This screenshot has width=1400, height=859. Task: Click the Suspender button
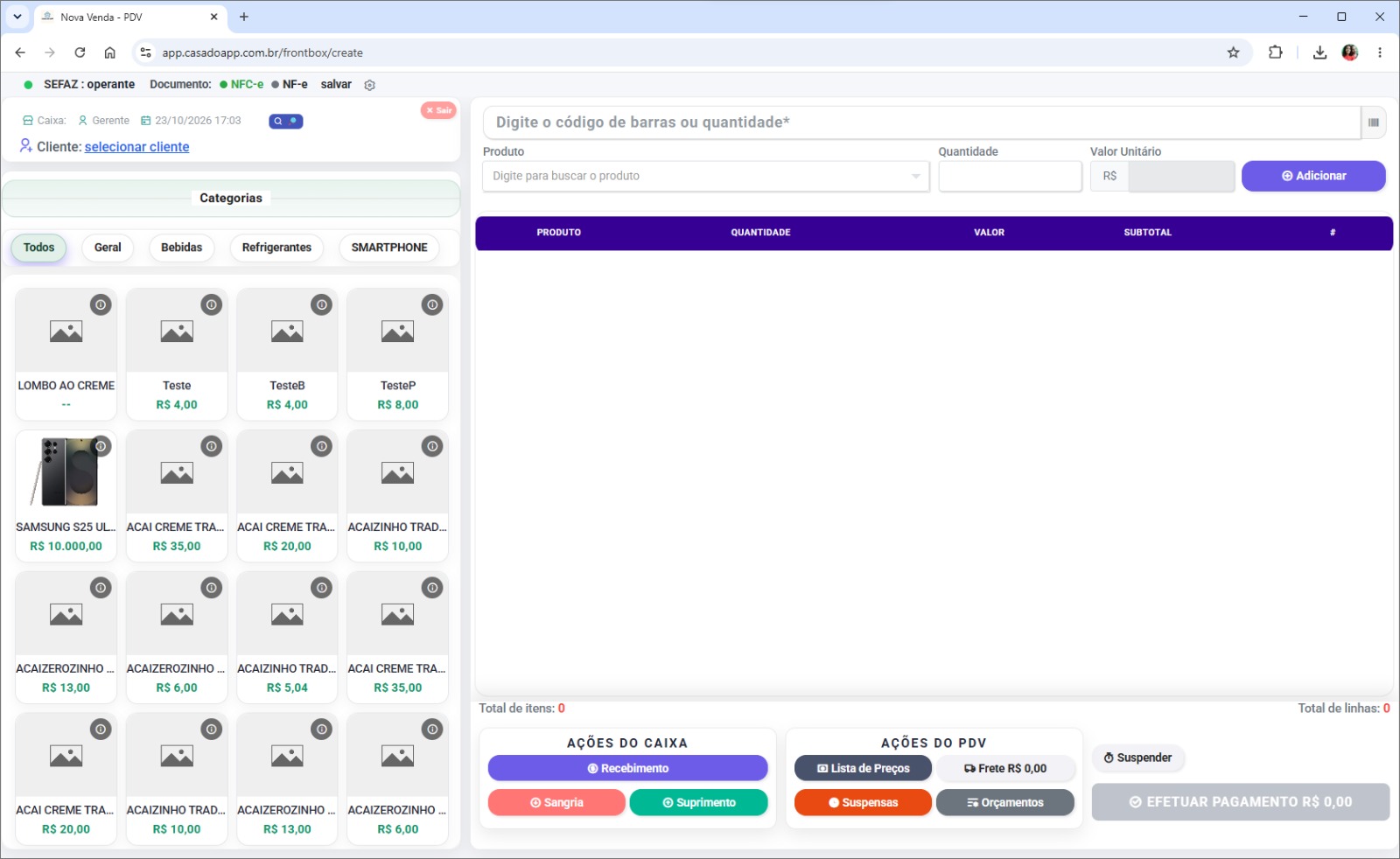coord(1137,758)
